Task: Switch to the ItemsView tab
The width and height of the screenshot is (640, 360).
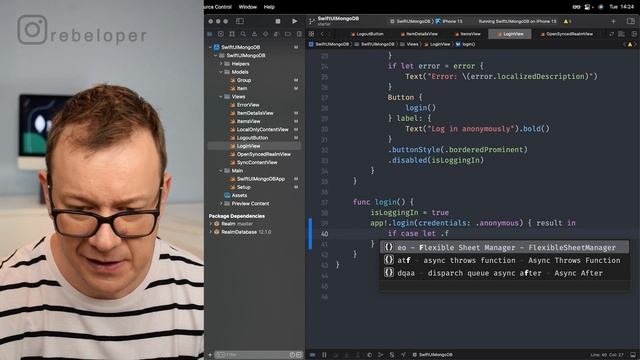Action: point(468,34)
